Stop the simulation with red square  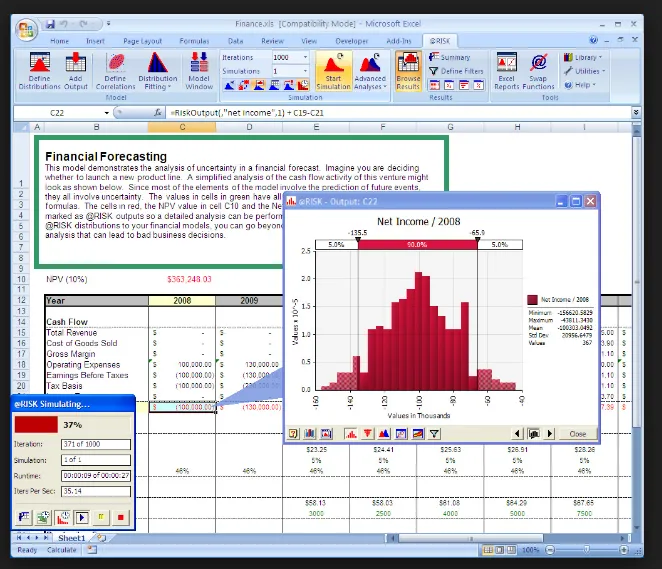pos(120,517)
